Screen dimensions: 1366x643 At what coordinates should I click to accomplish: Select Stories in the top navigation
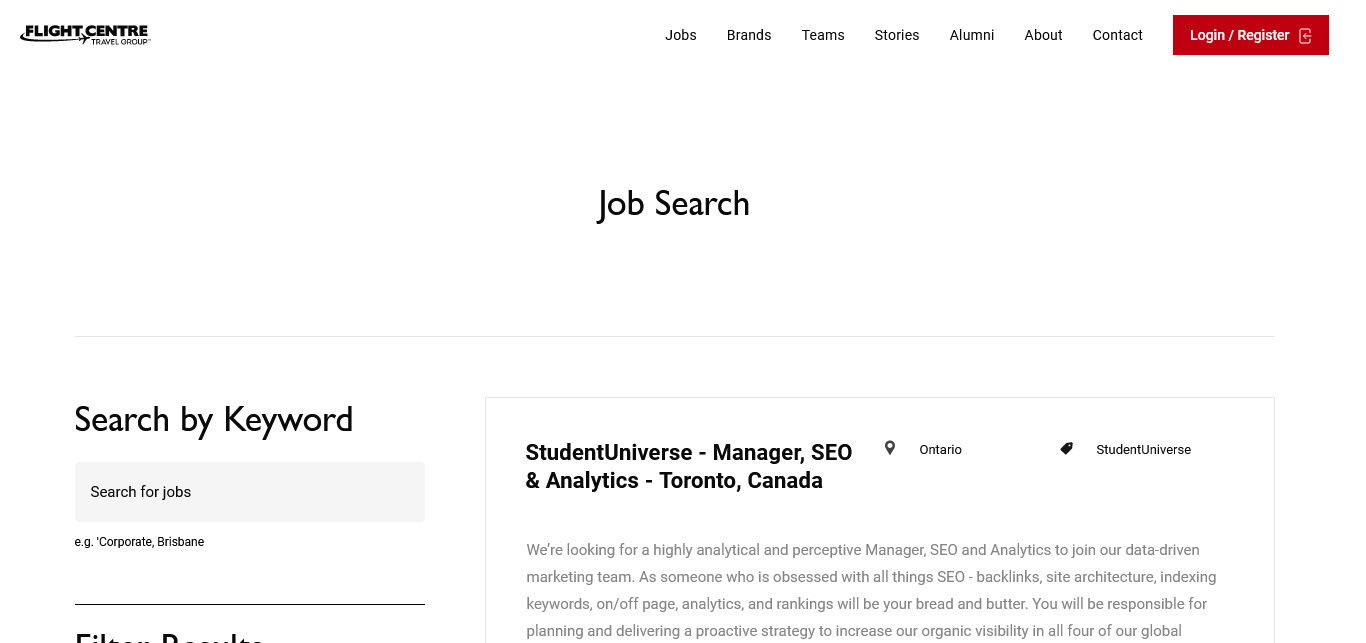(x=897, y=35)
